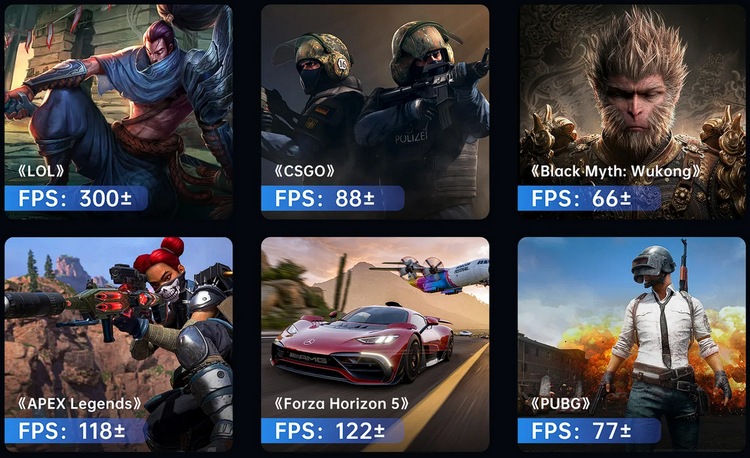
Task: Click the 《Black Myth: Wukong》 title label
Action: pos(616,171)
